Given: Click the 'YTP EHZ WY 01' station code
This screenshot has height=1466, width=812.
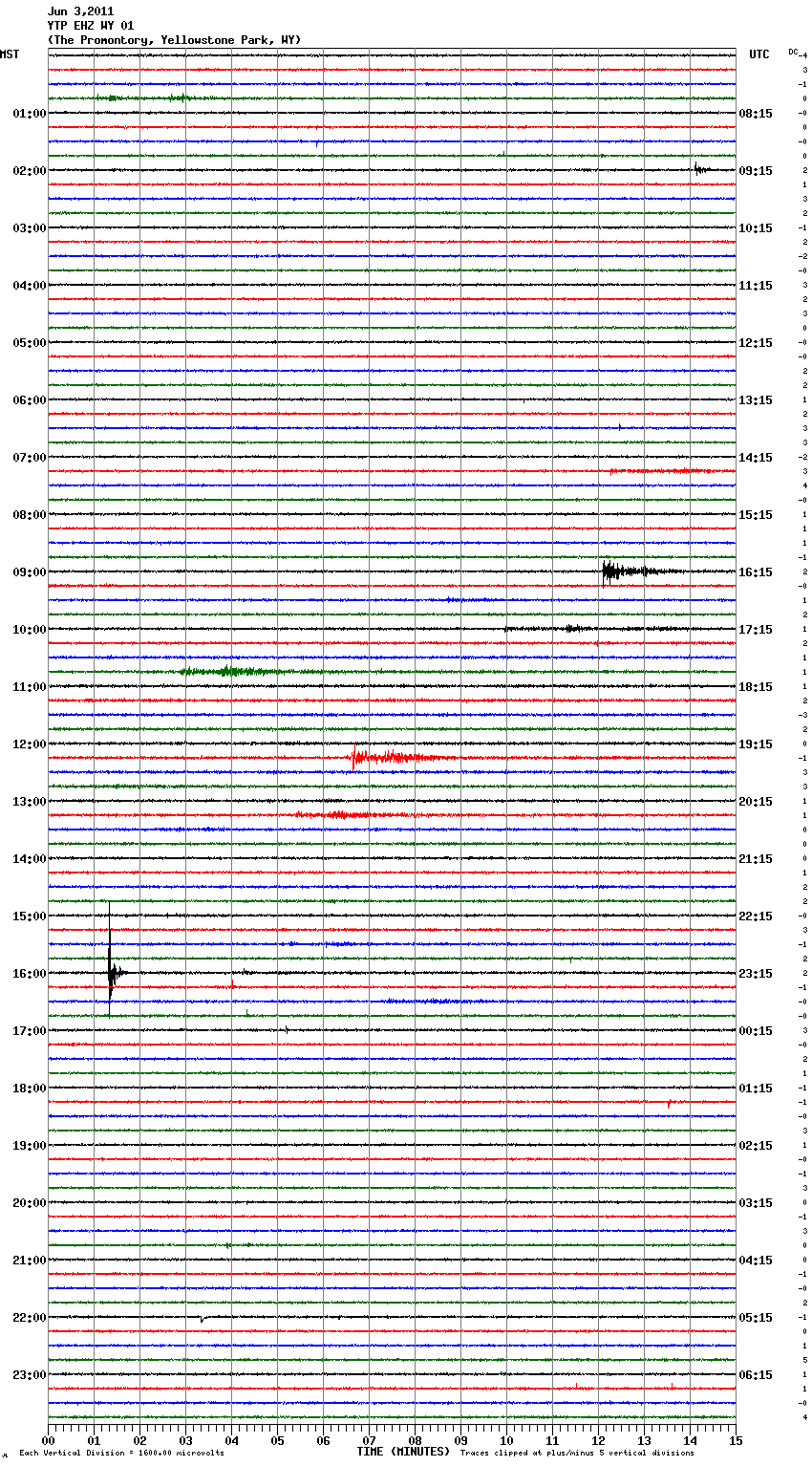Looking at the screenshot, I should (x=91, y=26).
